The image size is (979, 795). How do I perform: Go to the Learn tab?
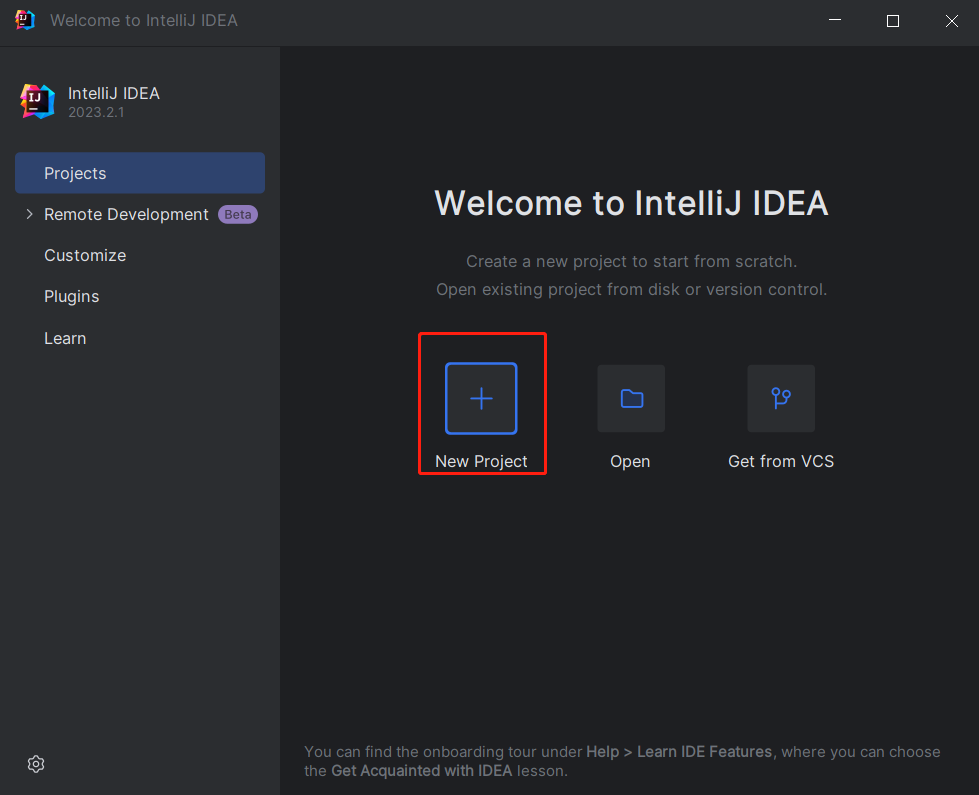pos(65,338)
